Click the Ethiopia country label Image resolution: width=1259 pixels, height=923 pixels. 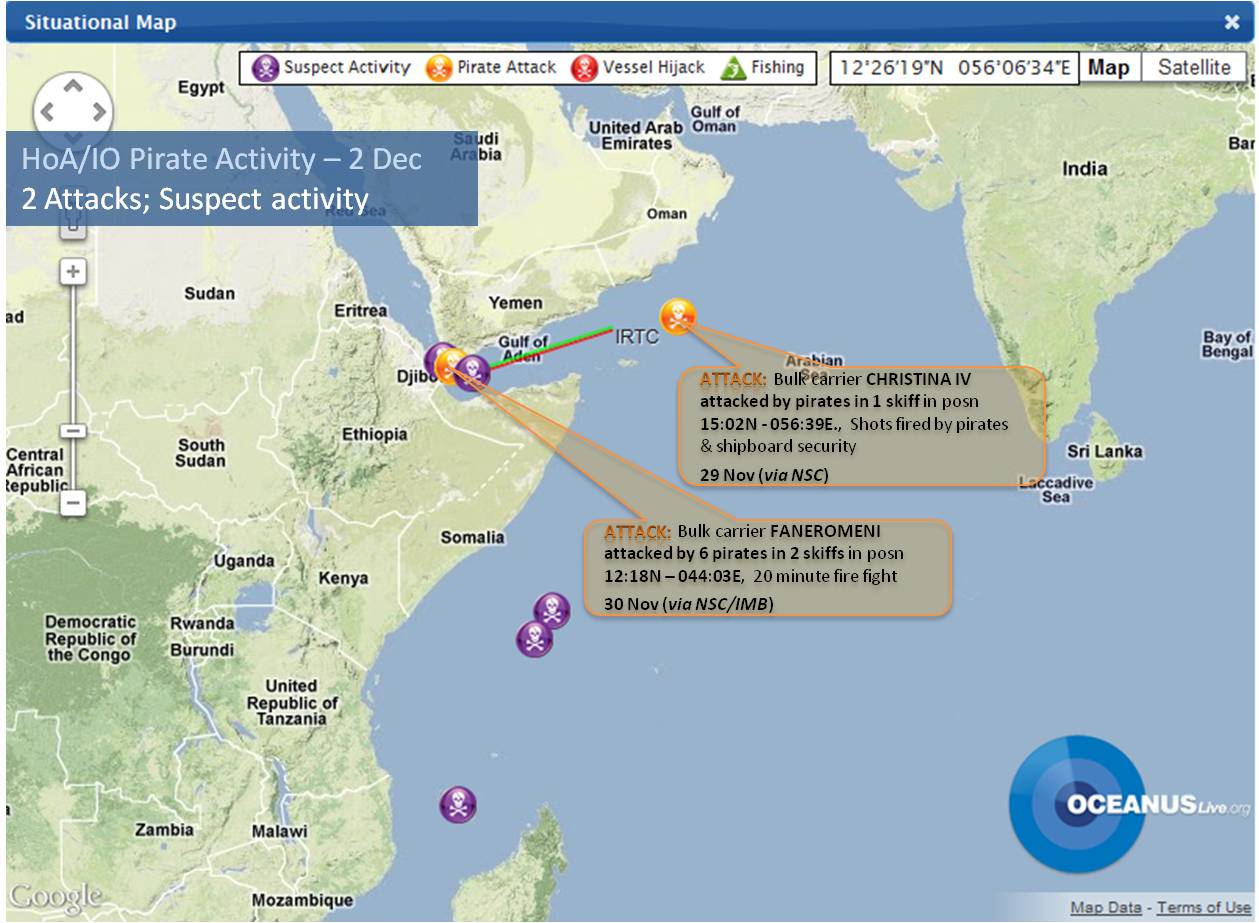(x=375, y=434)
